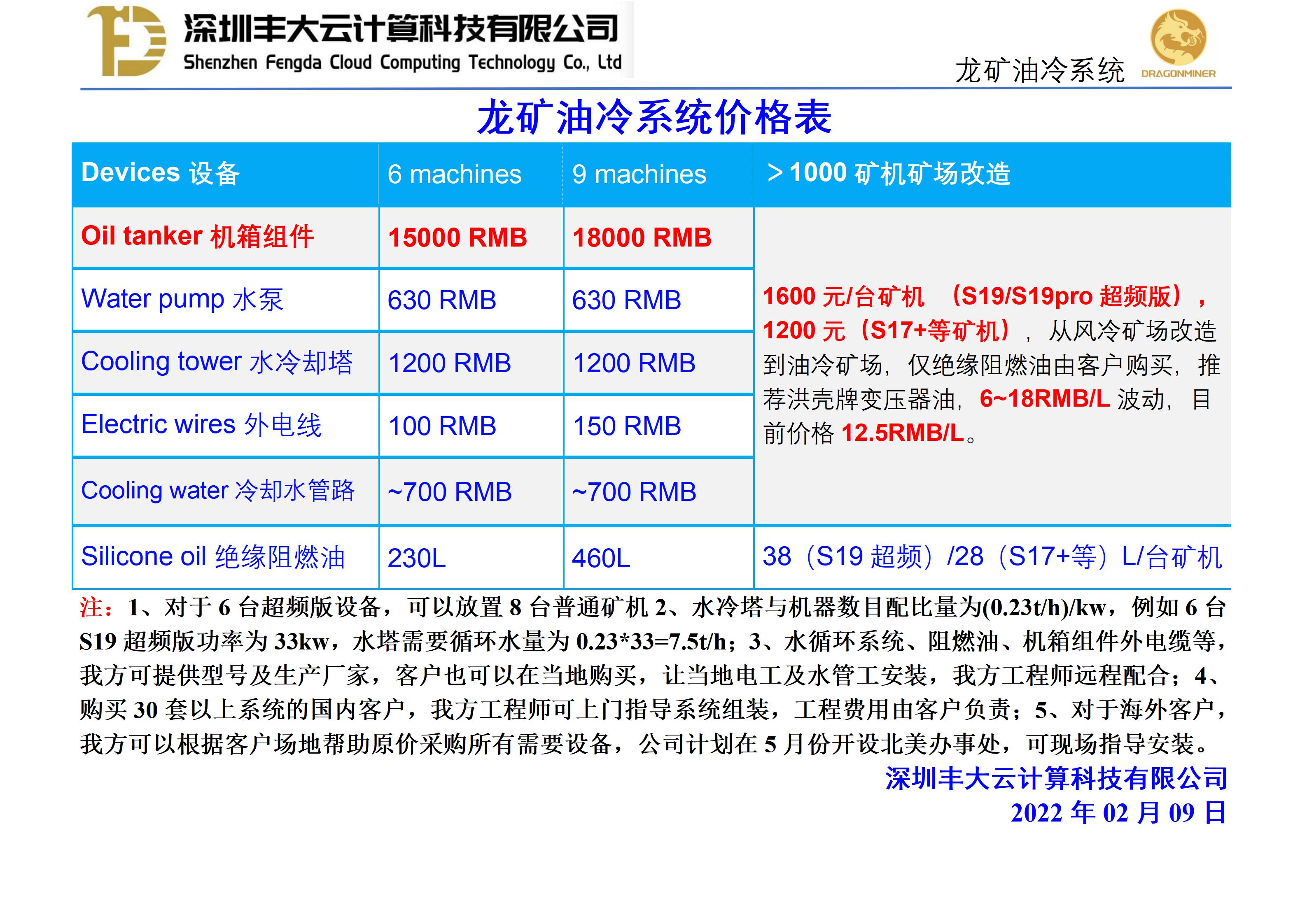Click the note line starting 购买 30 套以上系统
1307x924 pixels.
pyautogui.click(x=653, y=710)
